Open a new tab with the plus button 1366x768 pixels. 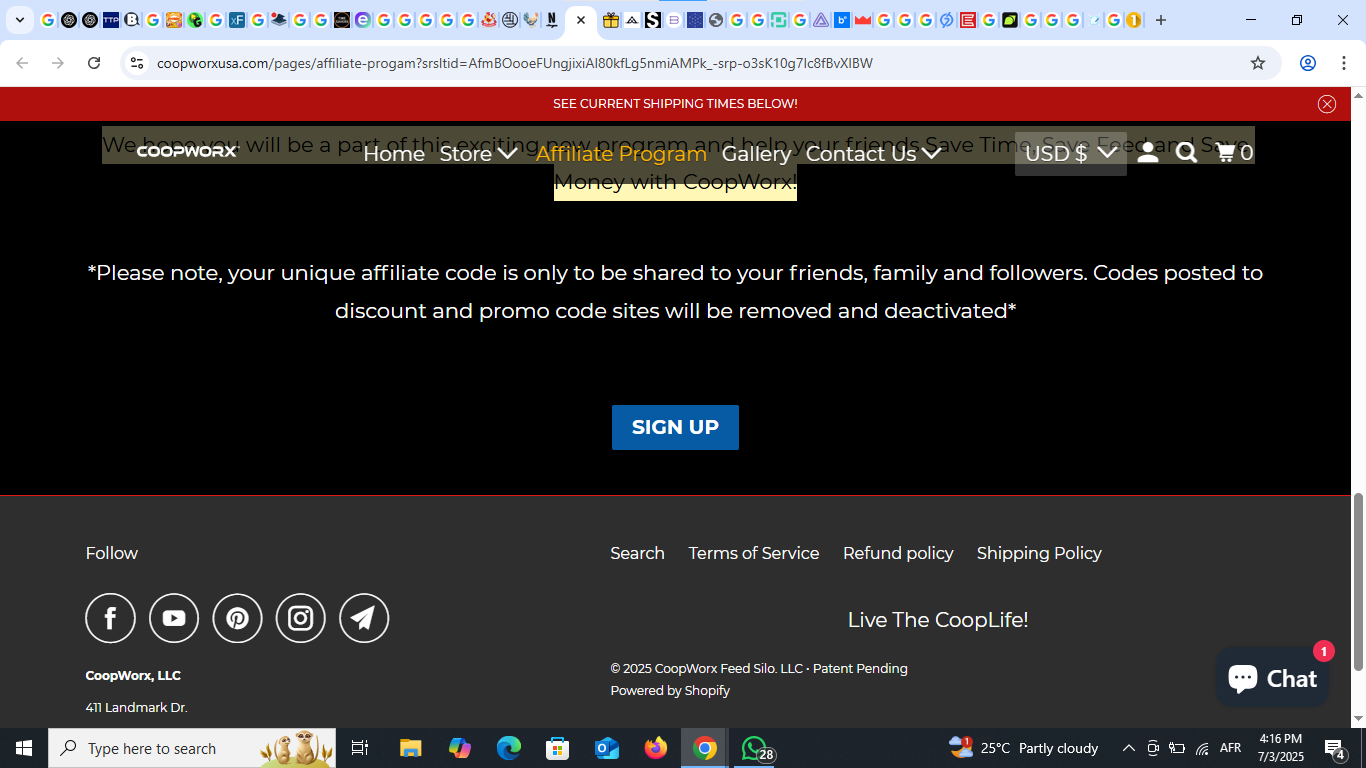click(1161, 20)
